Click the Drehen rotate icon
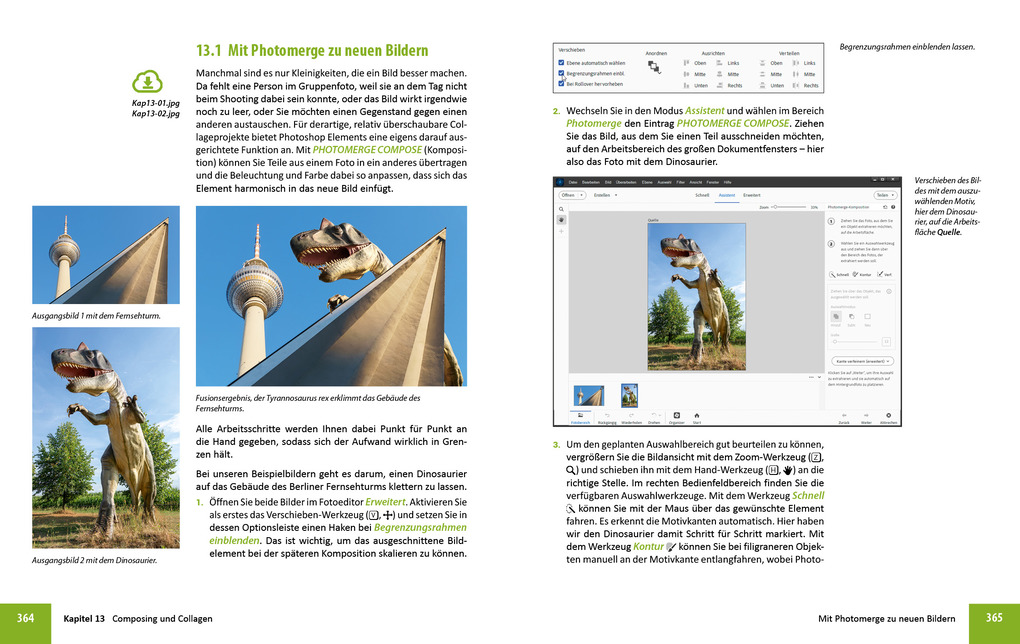 [x=654, y=415]
